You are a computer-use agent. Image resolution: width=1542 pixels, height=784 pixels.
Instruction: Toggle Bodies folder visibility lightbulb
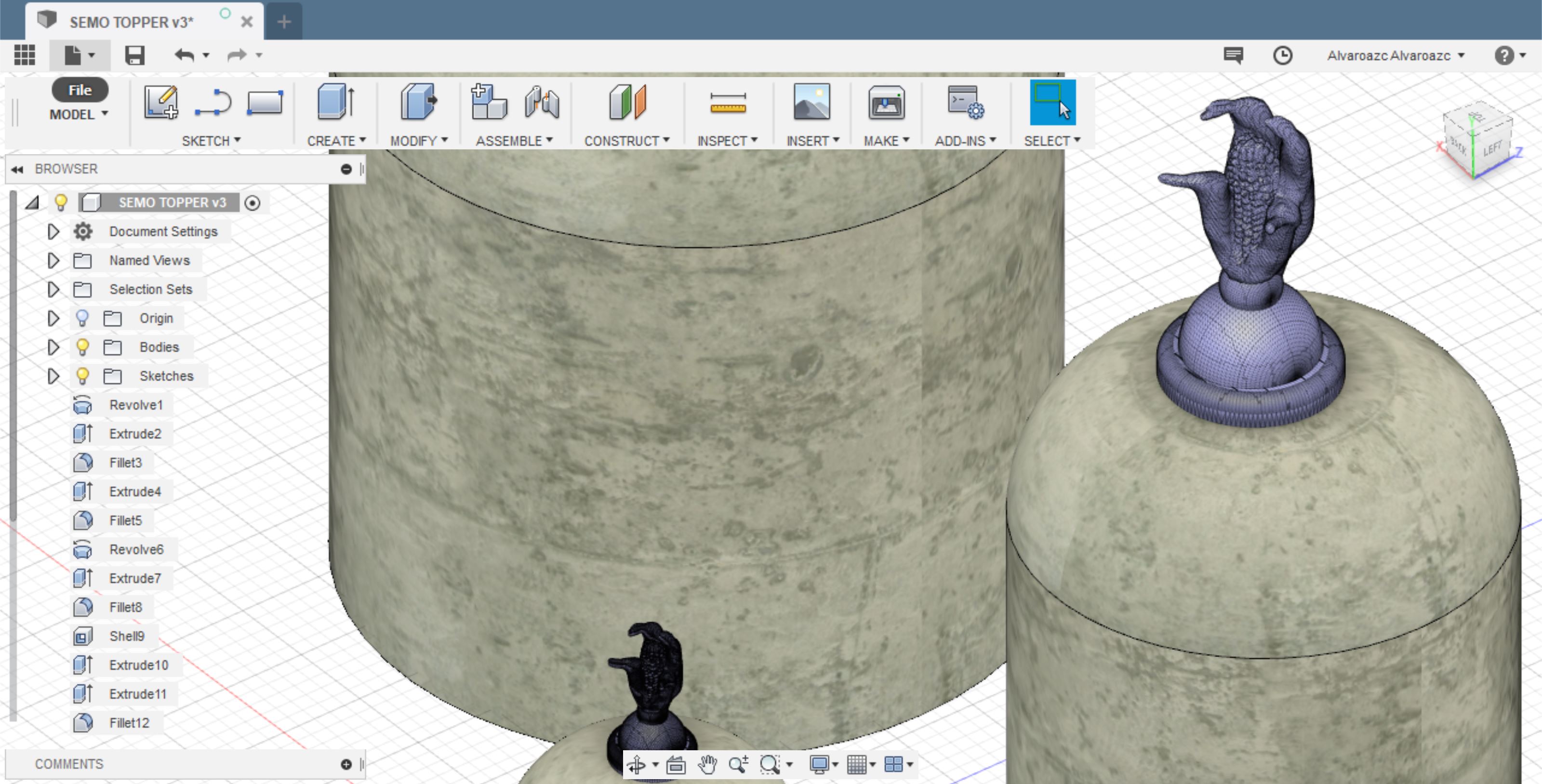point(82,347)
